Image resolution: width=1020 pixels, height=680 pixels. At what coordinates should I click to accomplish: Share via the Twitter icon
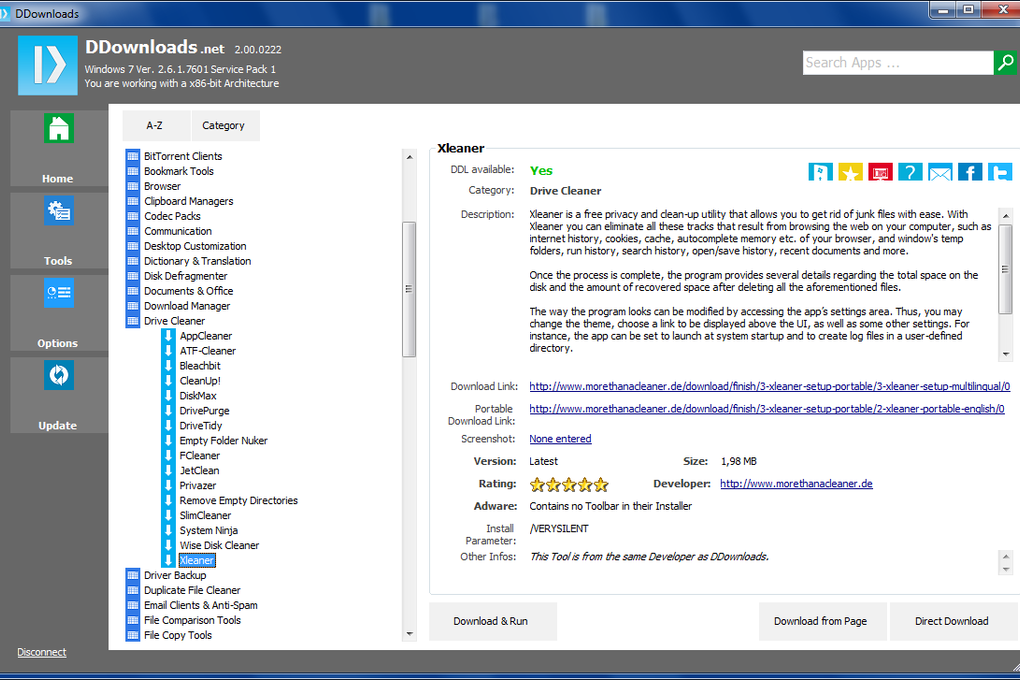[1000, 172]
